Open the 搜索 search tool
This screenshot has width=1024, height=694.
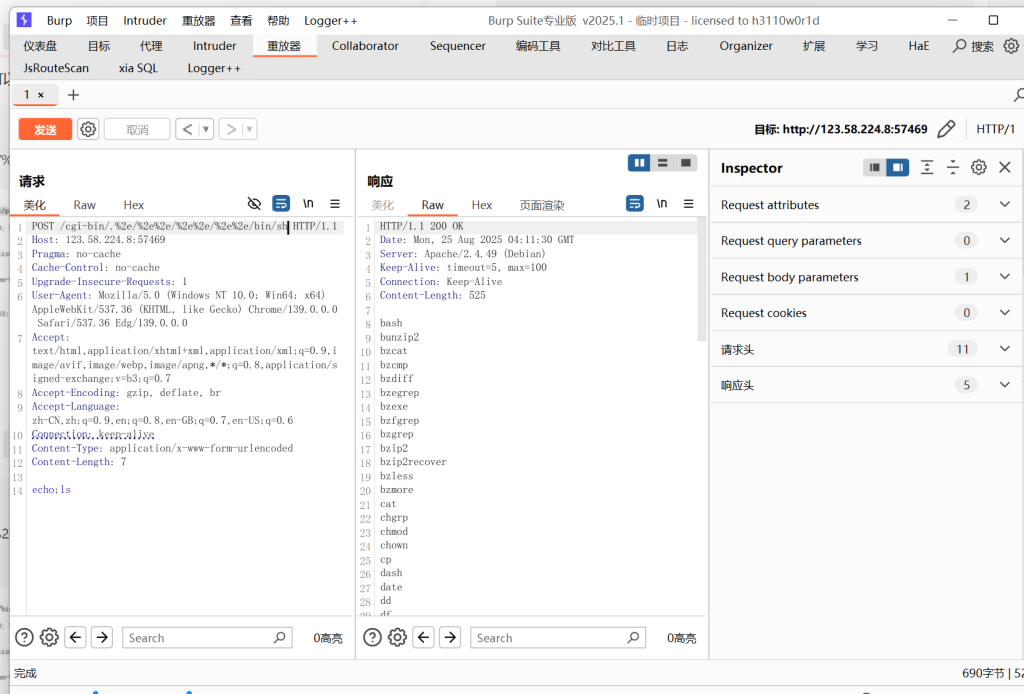(x=973, y=46)
